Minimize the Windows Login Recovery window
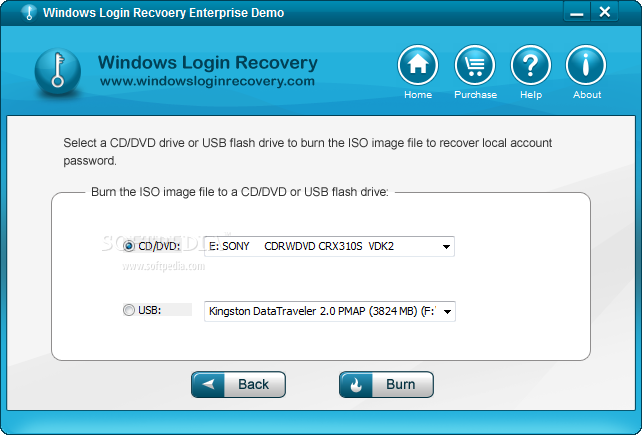Image resolution: width=642 pixels, height=435 pixels. click(x=576, y=13)
